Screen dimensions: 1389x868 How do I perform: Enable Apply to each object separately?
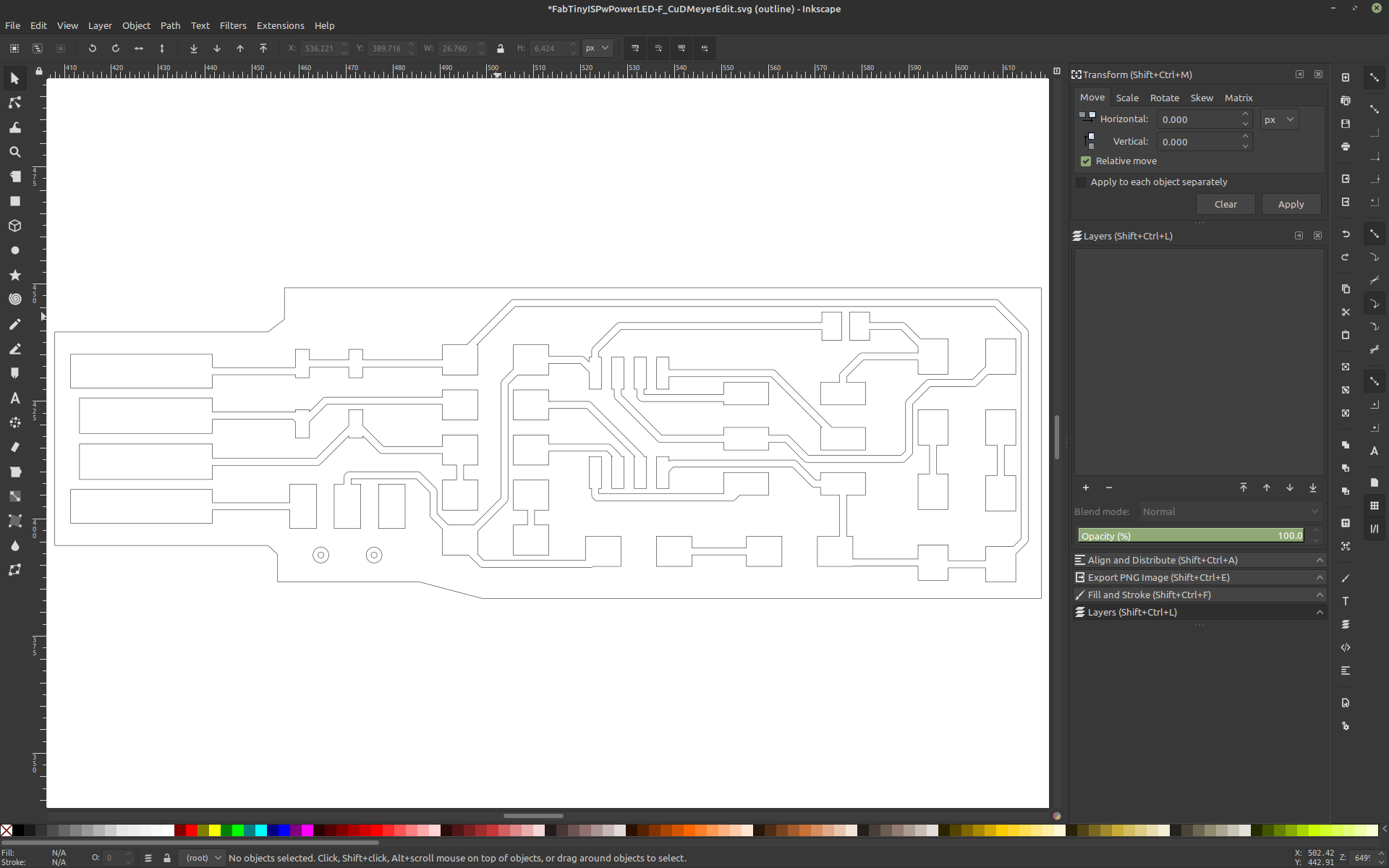1081,182
